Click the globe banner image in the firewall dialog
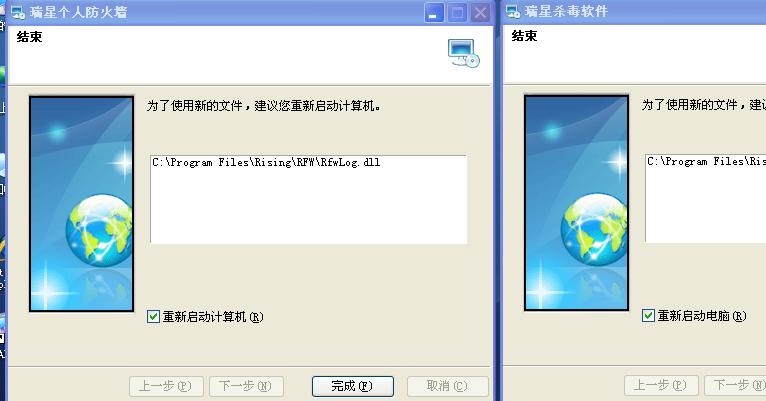Image resolution: width=766 pixels, height=401 pixels. (x=82, y=204)
